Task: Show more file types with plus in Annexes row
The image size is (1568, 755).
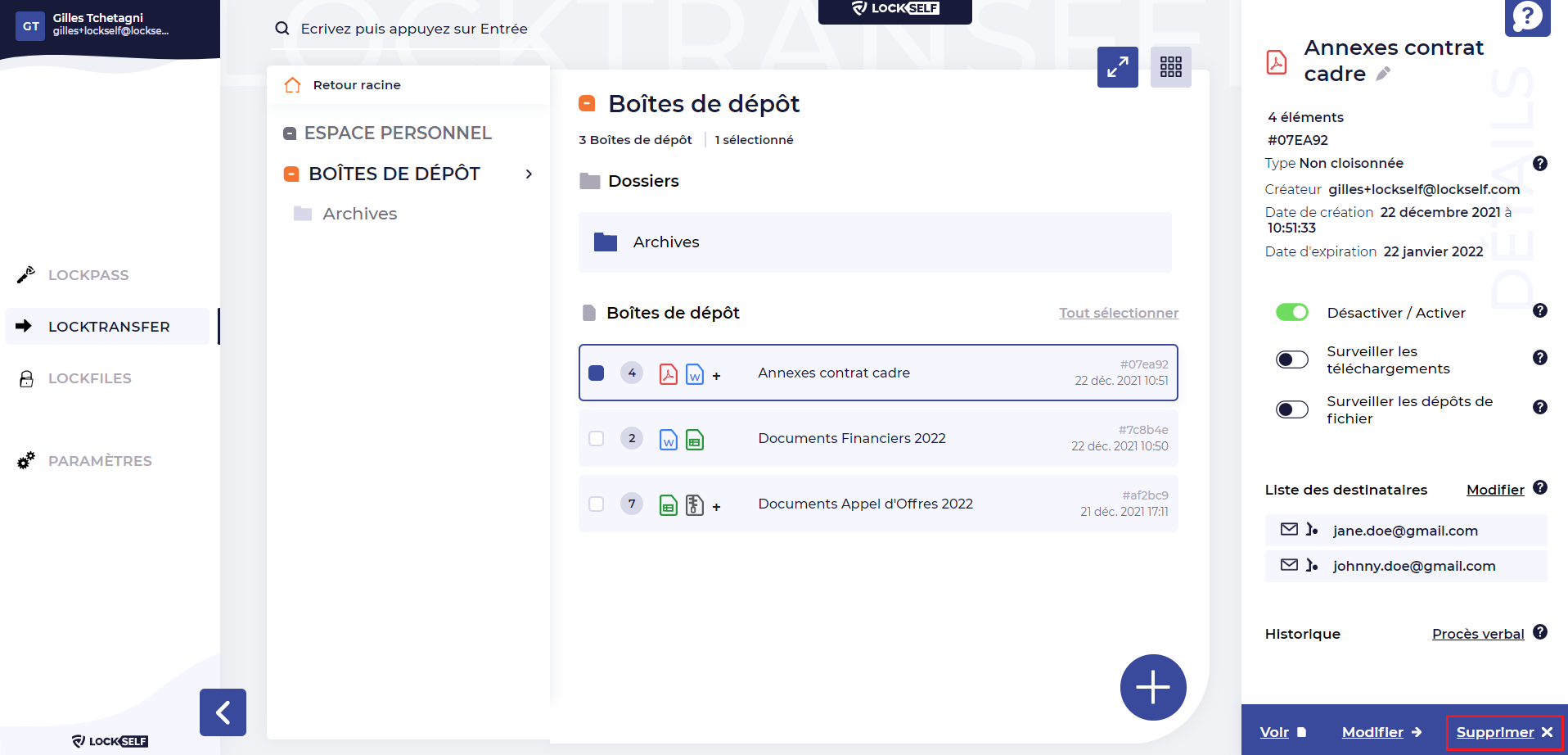Action: coord(716,376)
